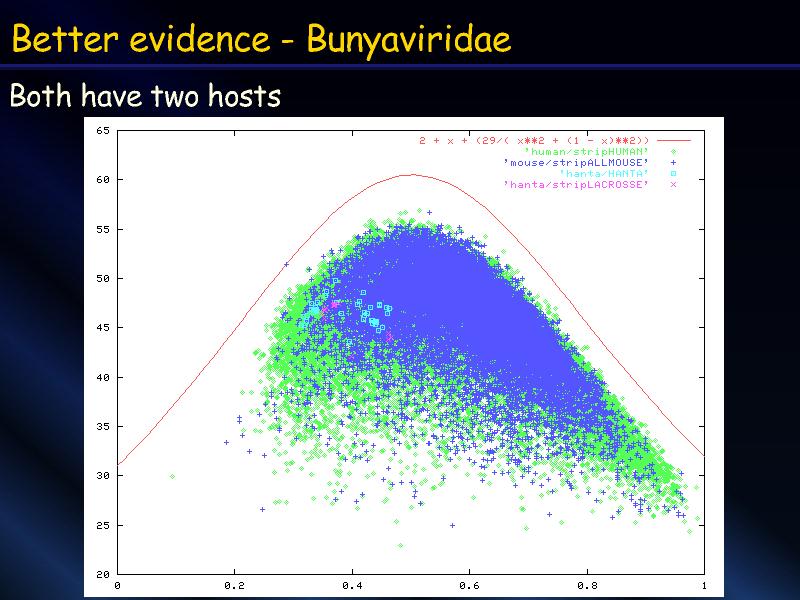Viewport: 800px width, 600px height.
Task: Click the red formula text in the legend
Action: pyautogui.click(x=534, y=140)
